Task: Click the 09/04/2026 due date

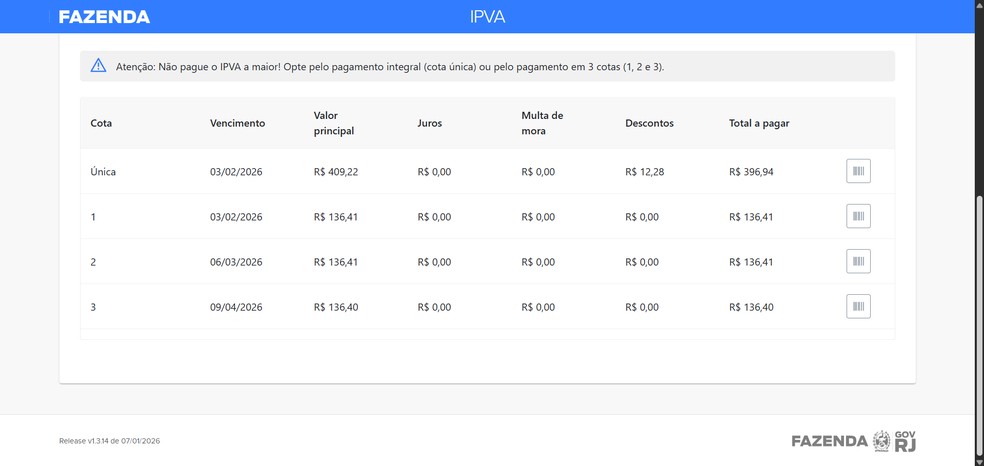Action: coord(236,307)
